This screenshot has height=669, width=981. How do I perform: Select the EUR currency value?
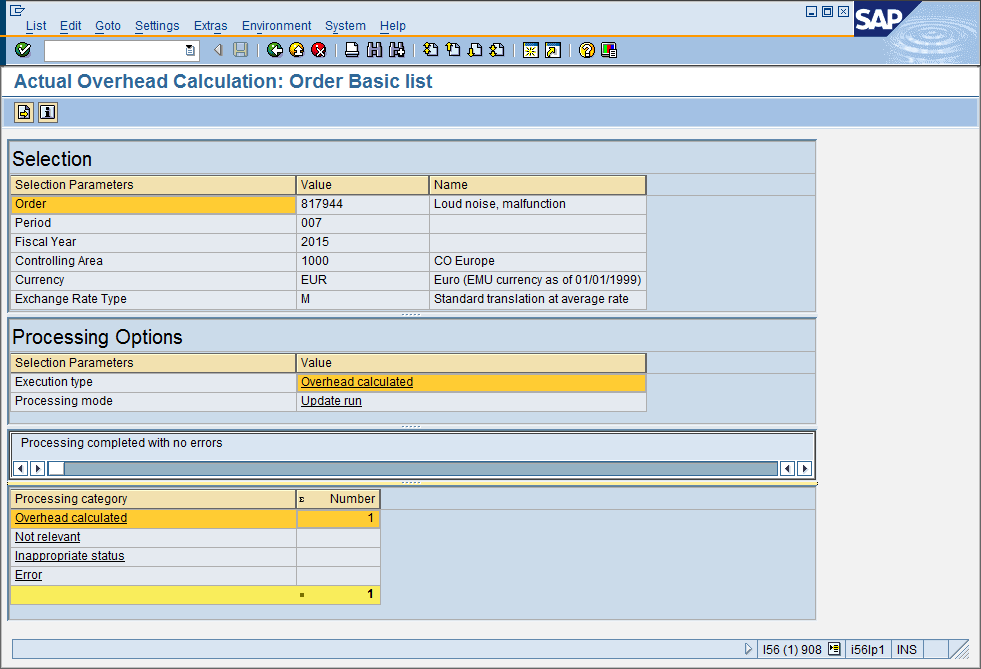pyautogui.click(x=362, y=280)
